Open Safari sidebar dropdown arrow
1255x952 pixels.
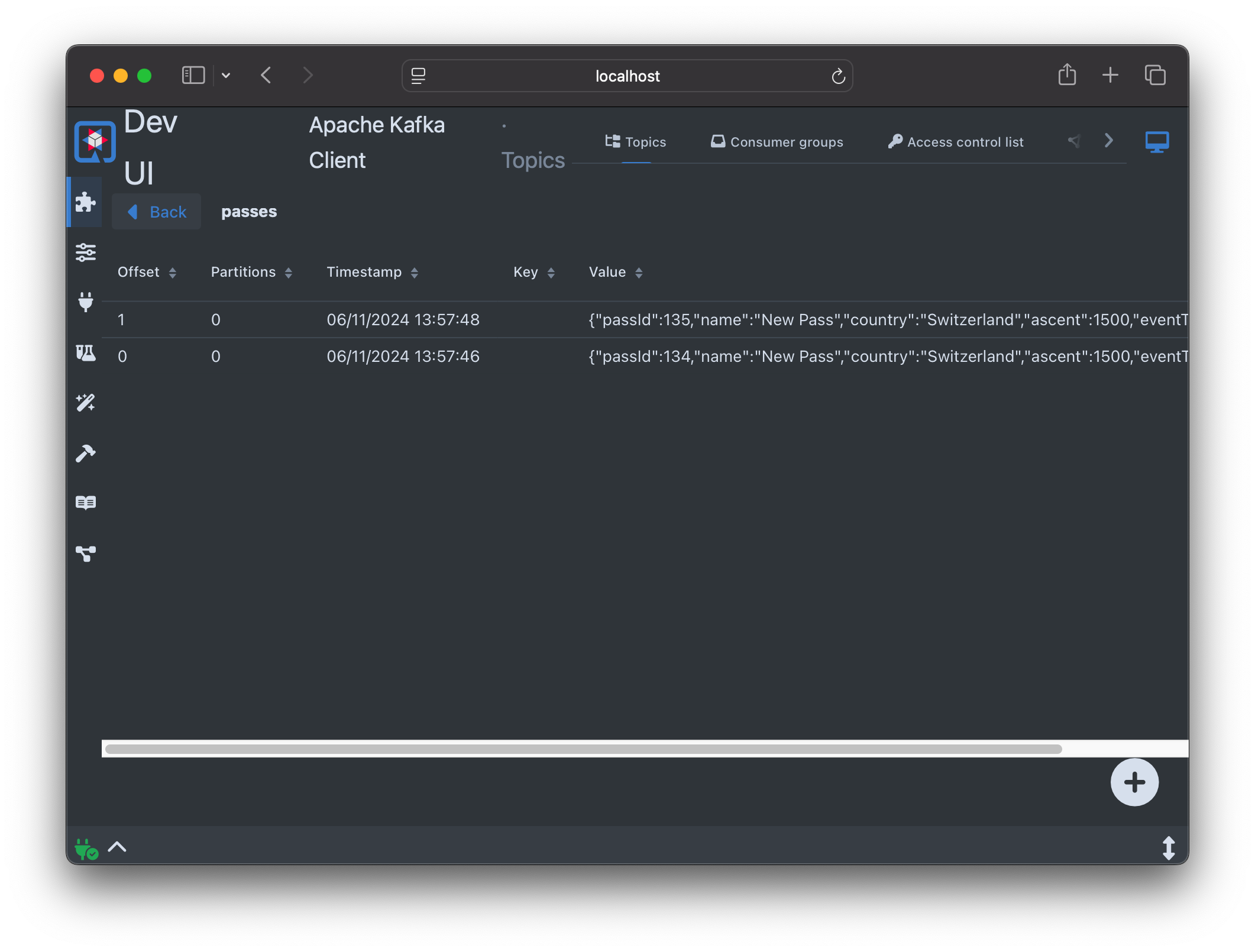[226, 76]
